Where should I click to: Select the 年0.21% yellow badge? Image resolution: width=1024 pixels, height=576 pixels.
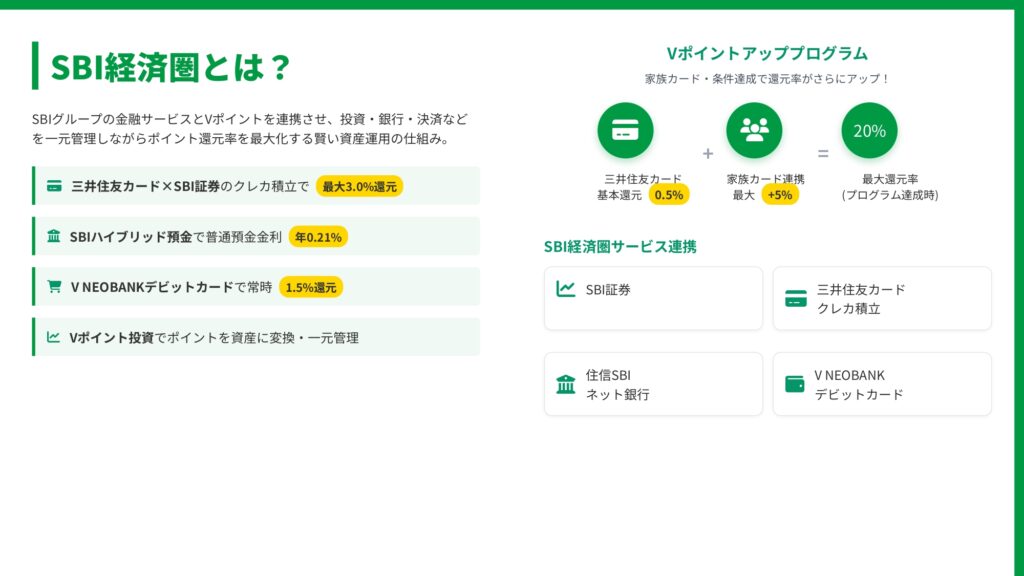(x=318, y=237)
